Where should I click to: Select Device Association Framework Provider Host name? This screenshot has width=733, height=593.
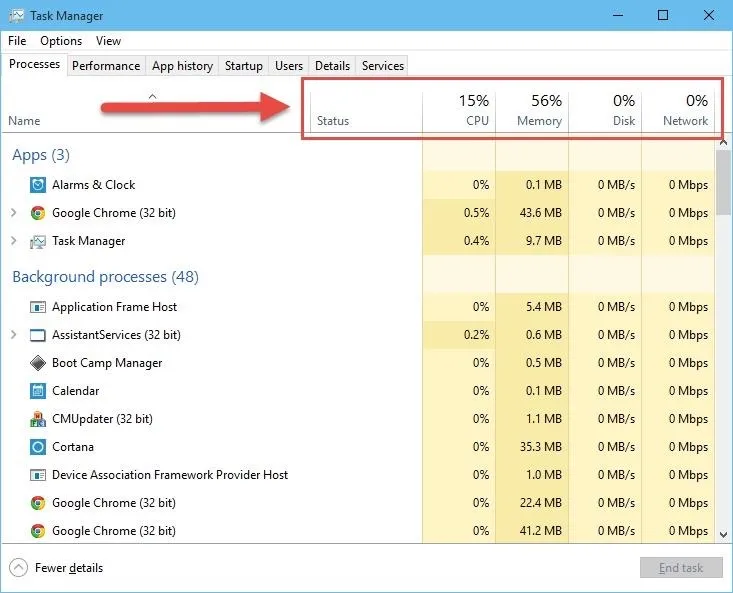coord(170,475)
